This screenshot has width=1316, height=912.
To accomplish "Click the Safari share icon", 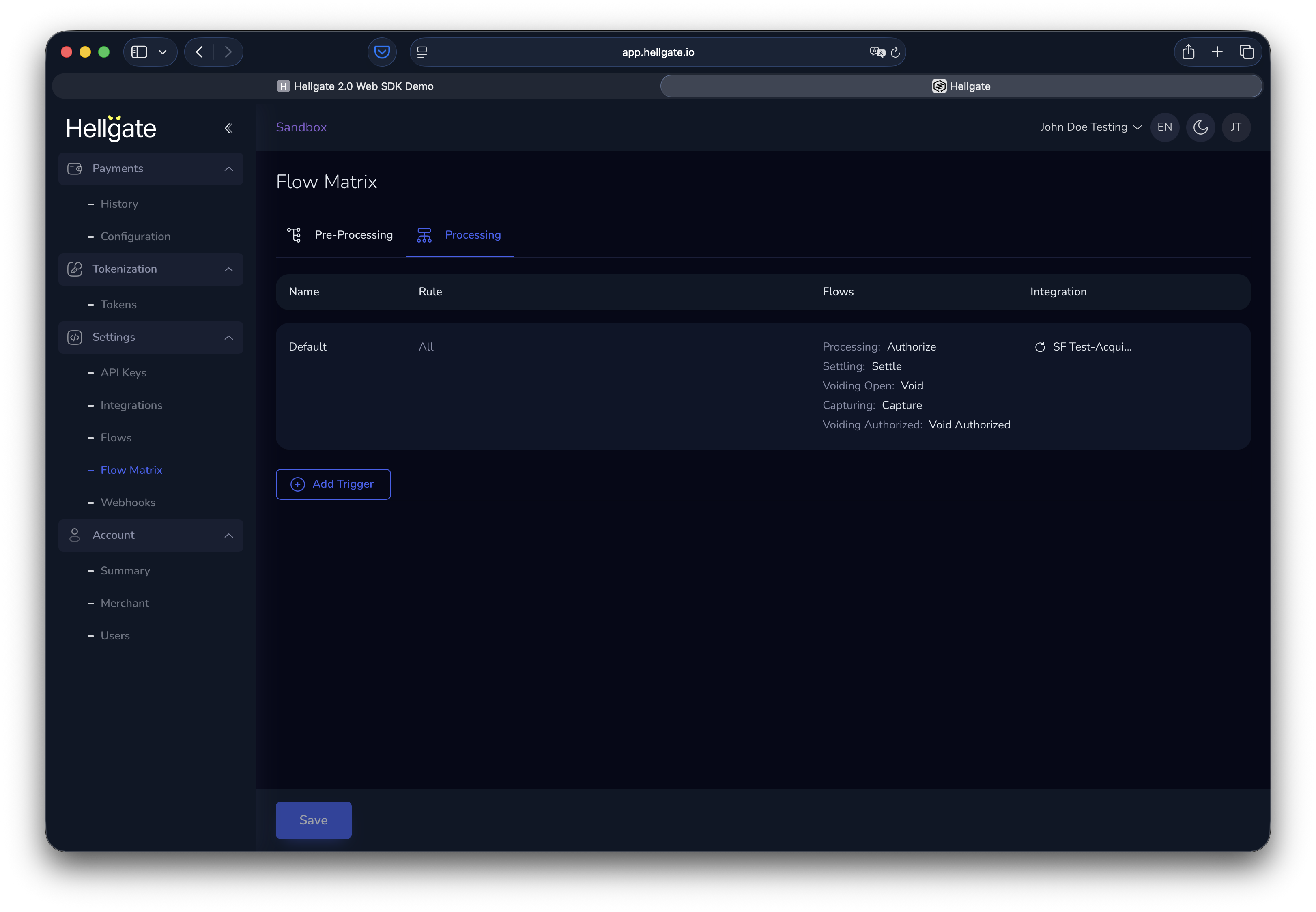I will [x=1188, y=52].
